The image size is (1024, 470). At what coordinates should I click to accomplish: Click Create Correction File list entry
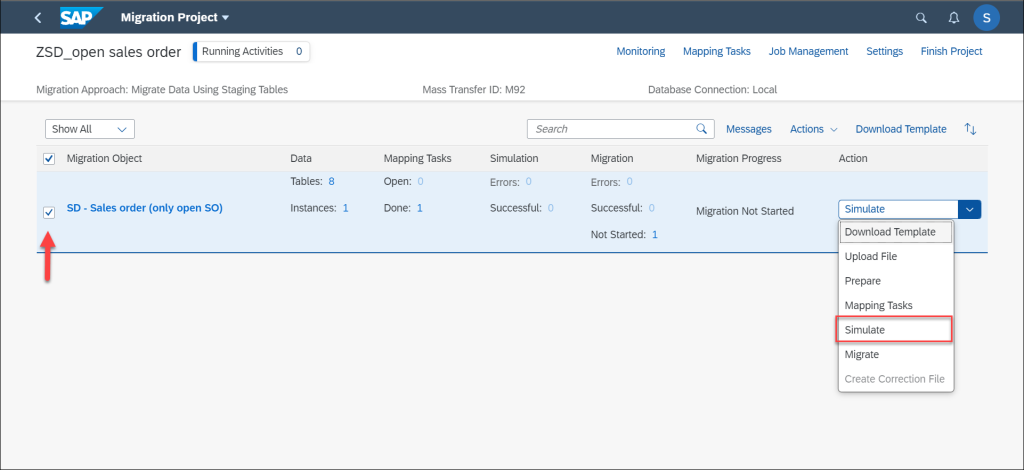click(x=895, y=379)
